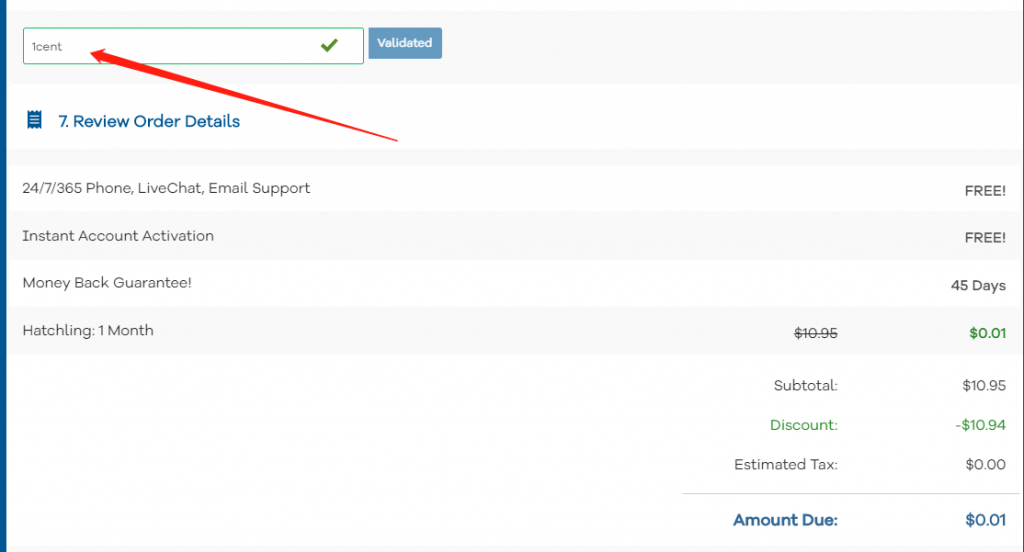The image size is (1024, 552).
Task: Click the crossed-out $10.95 original price
Action: point(815,333)
